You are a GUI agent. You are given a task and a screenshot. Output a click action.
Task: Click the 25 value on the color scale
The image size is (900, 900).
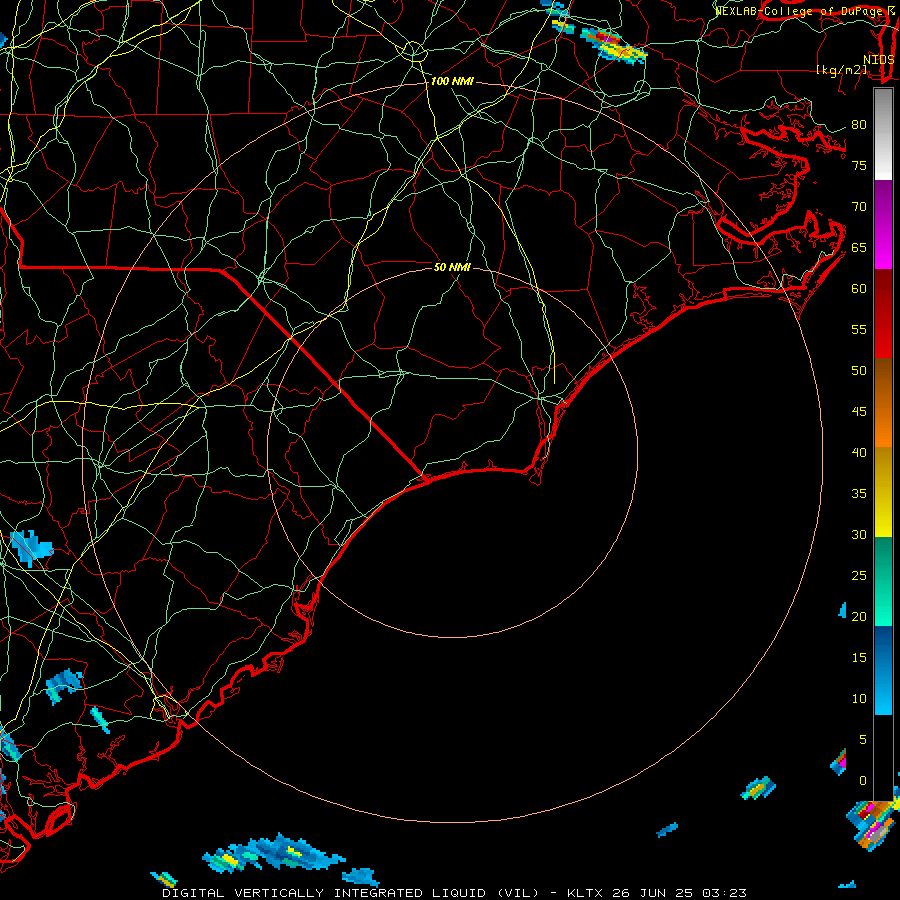(859, 576)
